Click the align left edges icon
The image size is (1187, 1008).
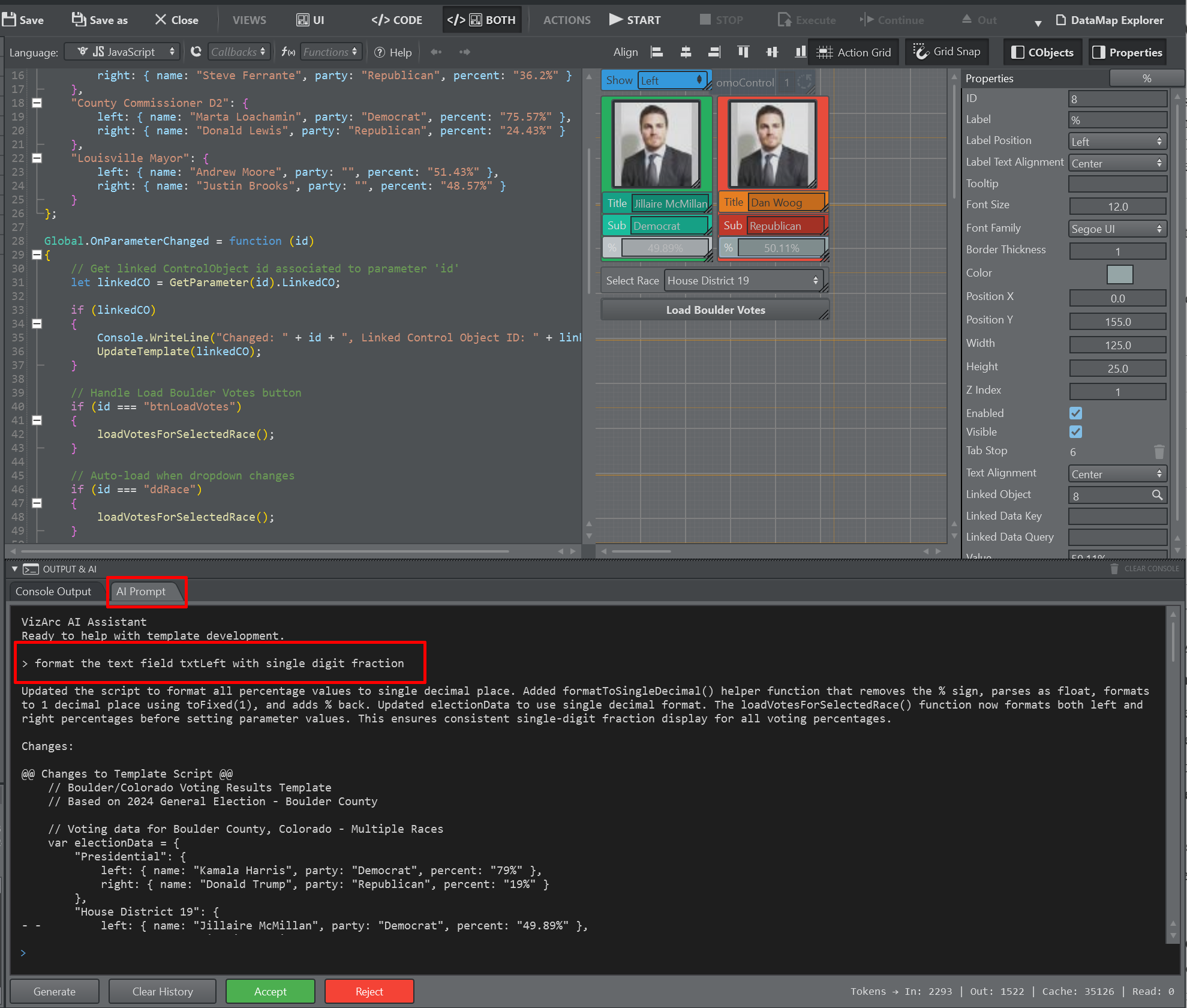pyautogui.click(x=657, y=52)
